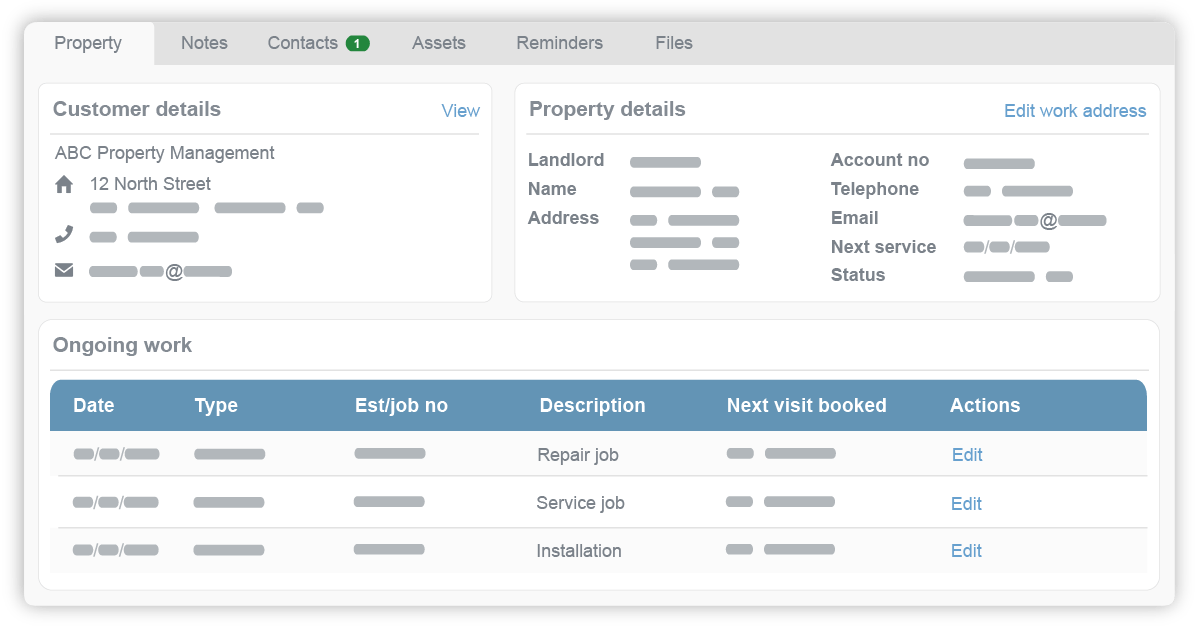The width and height of the screenshot is (1200, 629).
Task: Click Edit work address link
Action: pyautogui.click(x=1075, y=111)
